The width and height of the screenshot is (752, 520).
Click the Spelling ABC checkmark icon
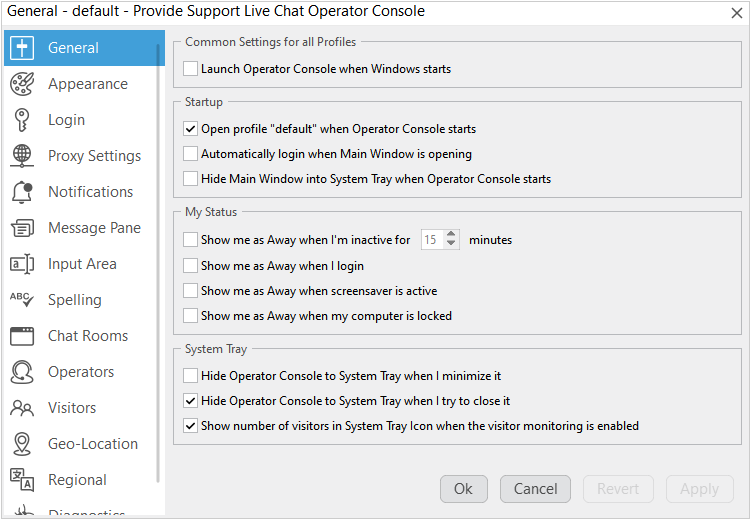click(x=22, y=300)
